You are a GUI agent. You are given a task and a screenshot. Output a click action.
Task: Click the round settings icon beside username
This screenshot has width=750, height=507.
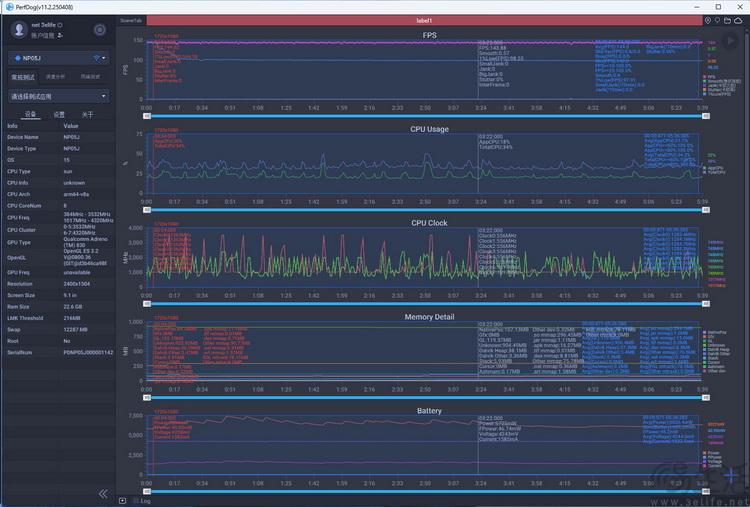click(99, 30)
